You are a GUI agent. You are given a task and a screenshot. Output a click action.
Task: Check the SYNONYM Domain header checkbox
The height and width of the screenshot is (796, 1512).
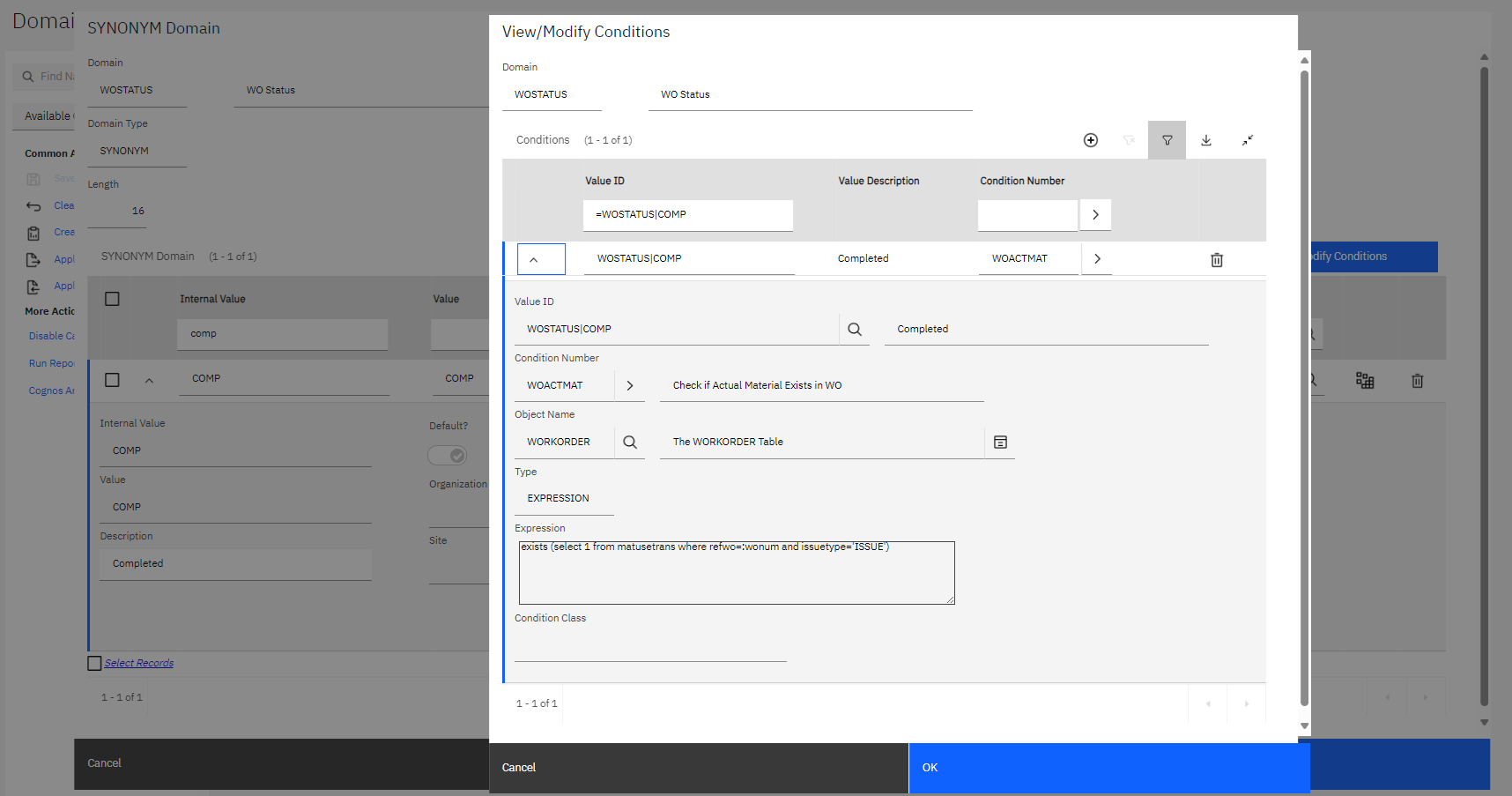click(112, 299)
